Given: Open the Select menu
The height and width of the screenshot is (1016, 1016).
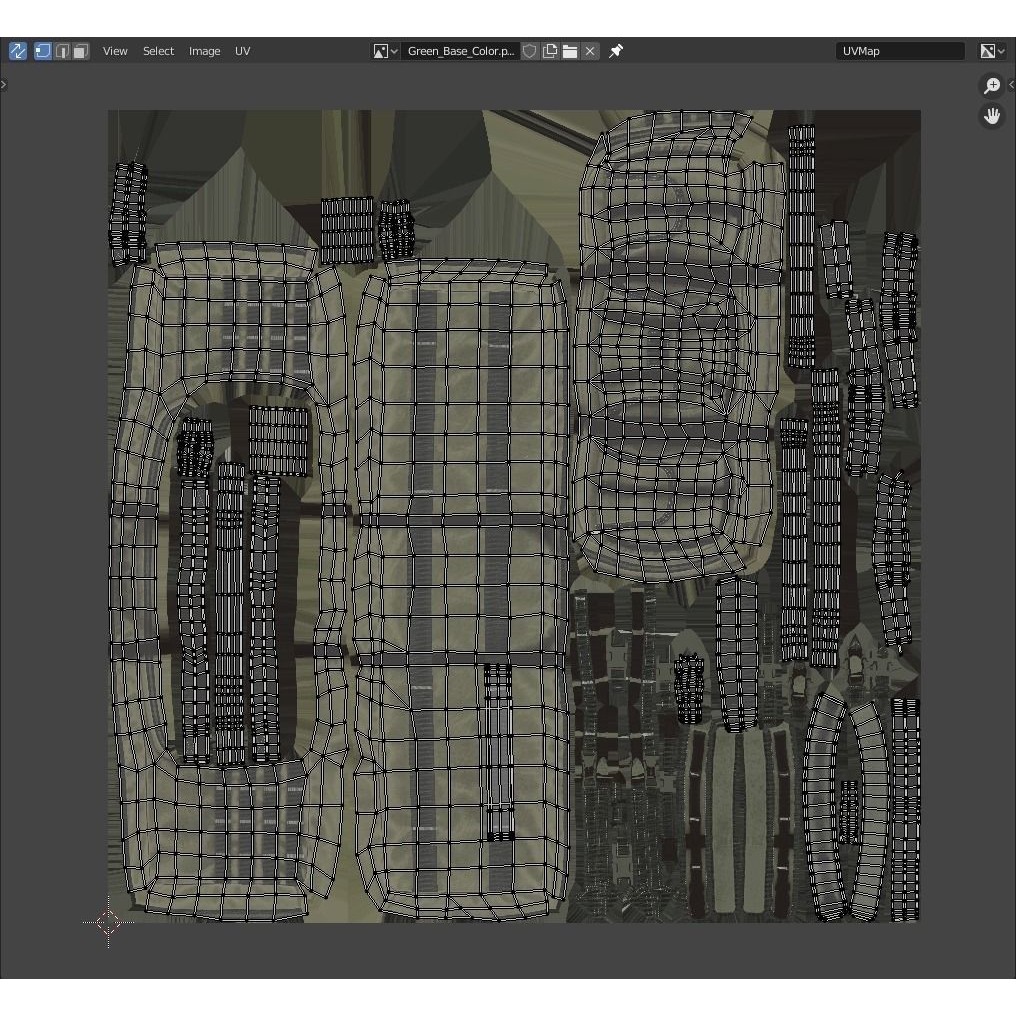Looking at the screenshot, I should pyautogui.click(x=158, y=51).
